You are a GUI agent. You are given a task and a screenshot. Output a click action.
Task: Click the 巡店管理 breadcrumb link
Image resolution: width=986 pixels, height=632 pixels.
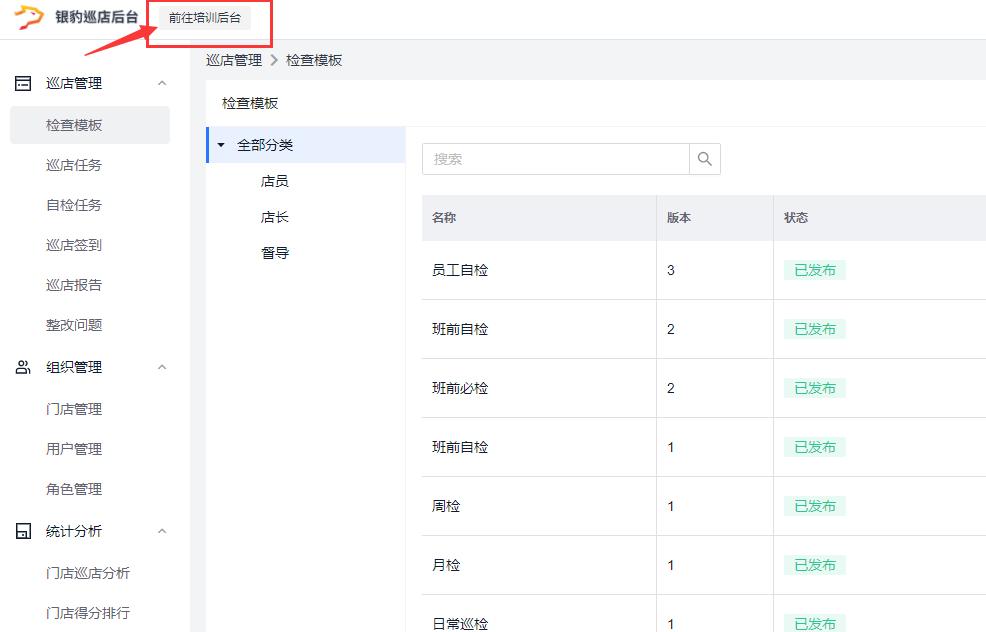pos(234,60)
